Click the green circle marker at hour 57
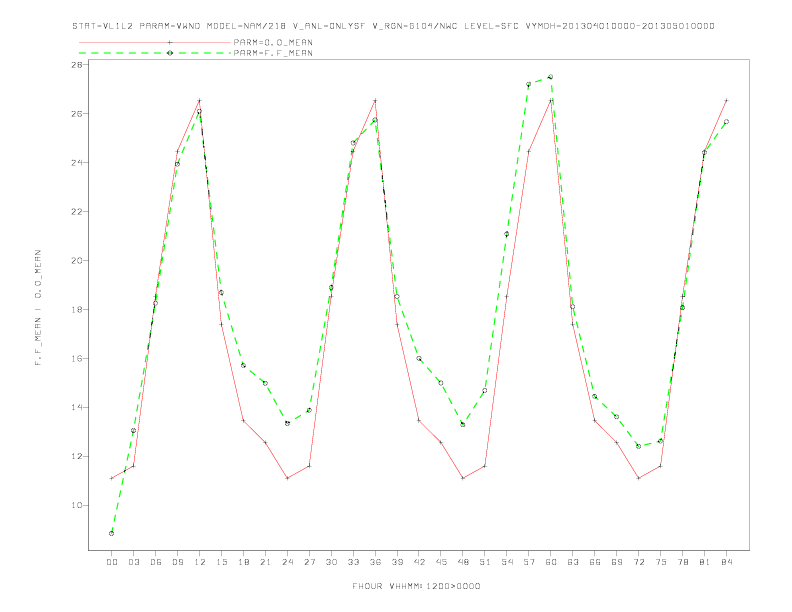Viewport: 792px width, 612px height. coord(529,84)
